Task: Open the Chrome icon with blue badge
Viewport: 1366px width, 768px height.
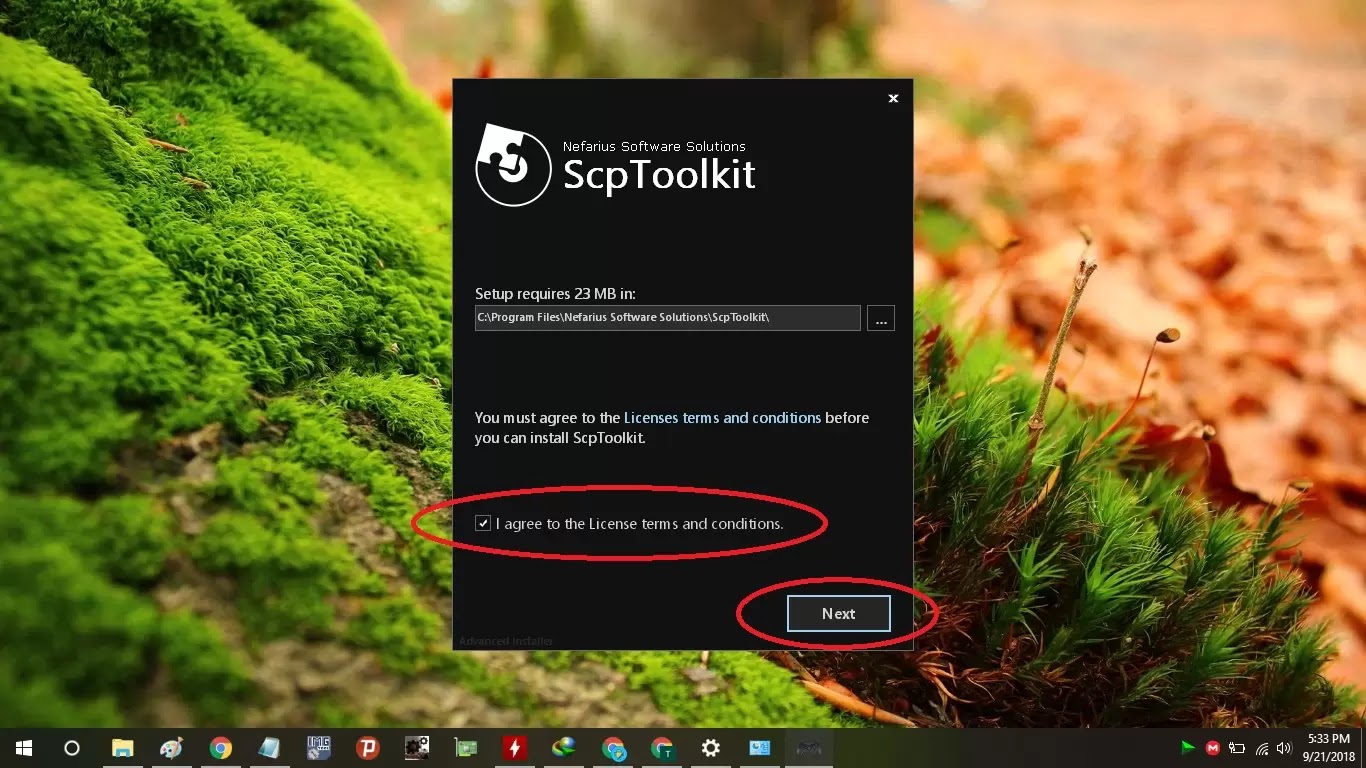Action: click(x=613, y=748)
